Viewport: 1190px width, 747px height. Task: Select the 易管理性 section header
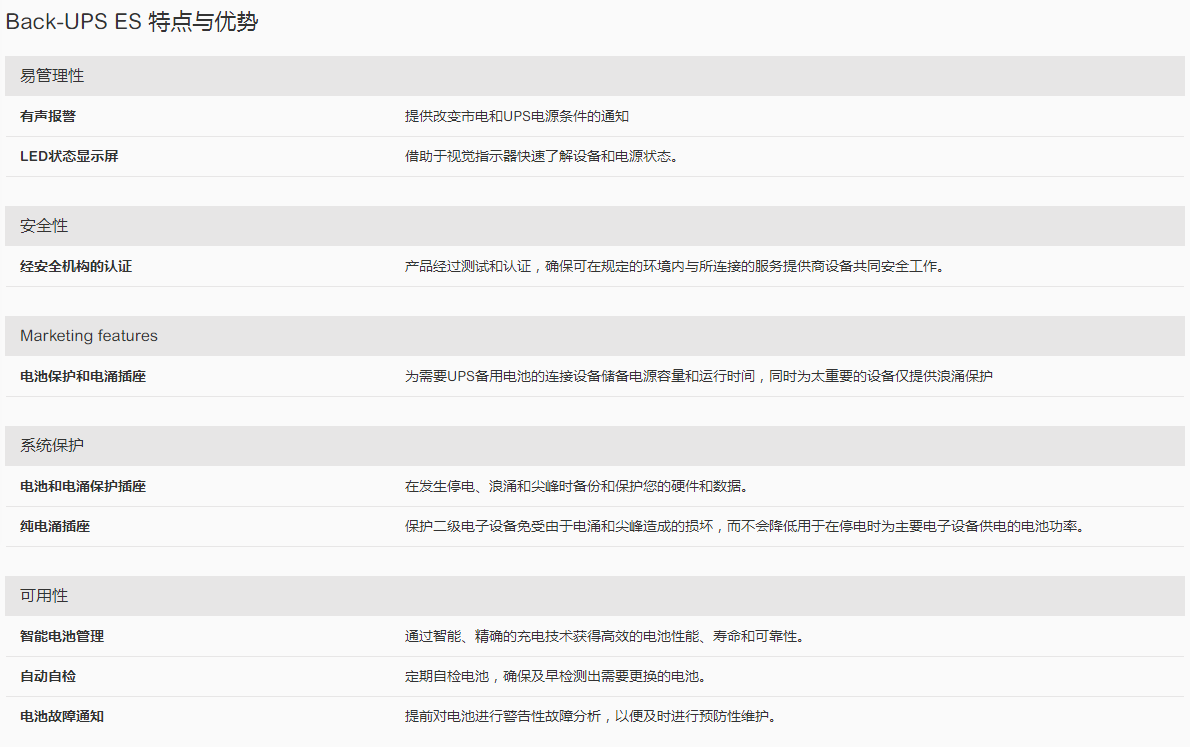[x=52, y=76]
